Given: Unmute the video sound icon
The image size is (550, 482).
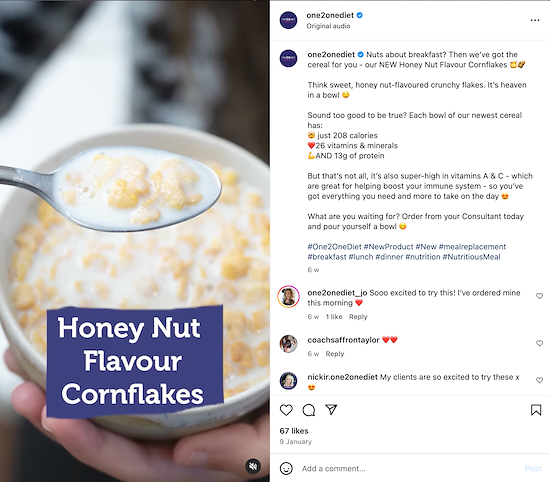Looking at the screenshot, I should tap(253, 466).
